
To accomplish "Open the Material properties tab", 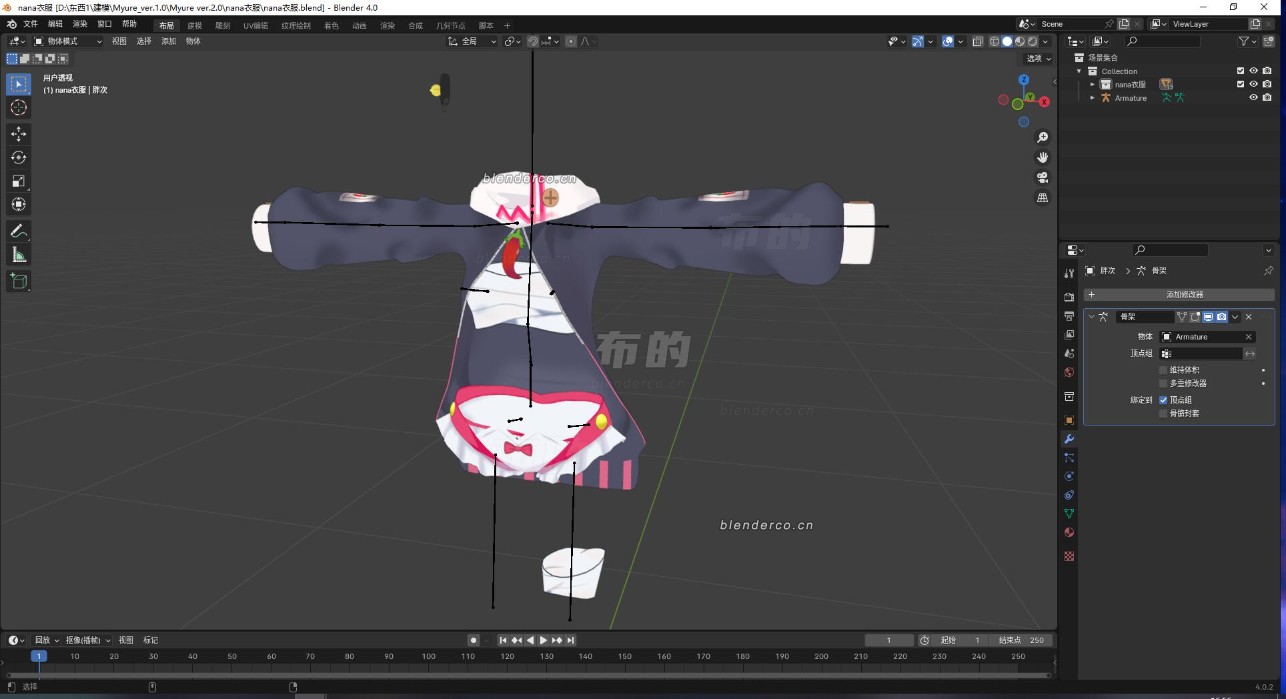I will (1069, 533).
